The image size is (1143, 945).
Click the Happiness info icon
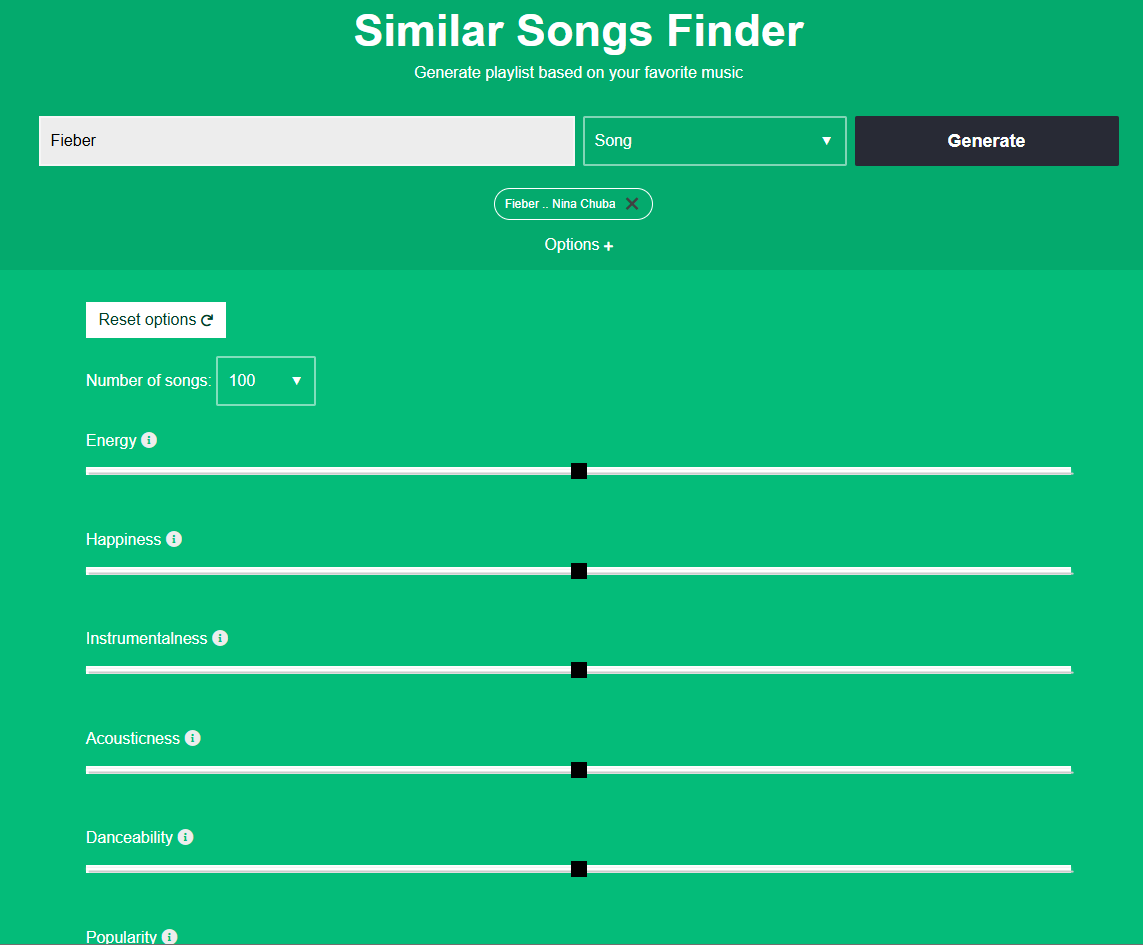tap(174, 539)
